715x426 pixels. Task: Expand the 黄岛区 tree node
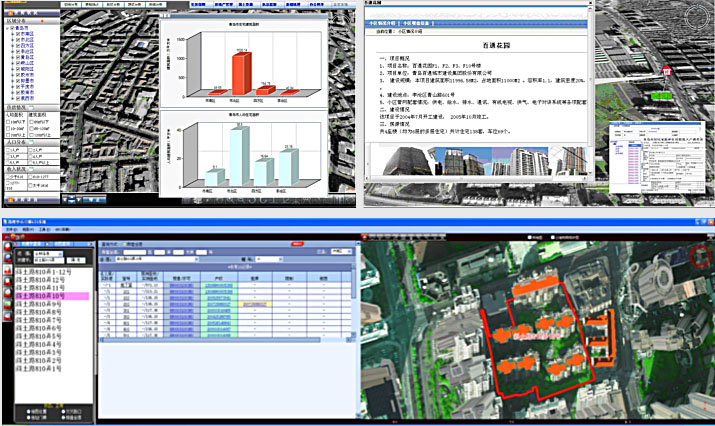(x=12, y=57)
